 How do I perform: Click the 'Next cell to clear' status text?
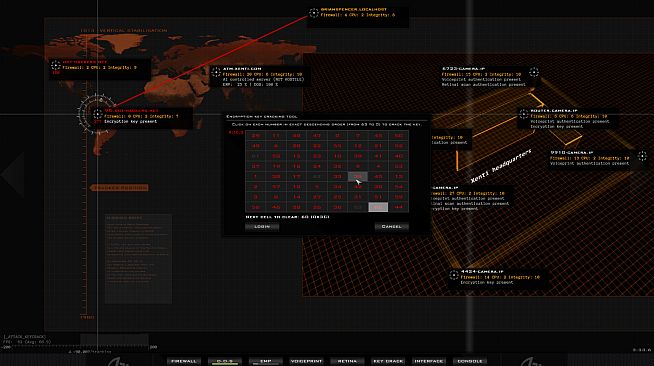click(287, 217)
